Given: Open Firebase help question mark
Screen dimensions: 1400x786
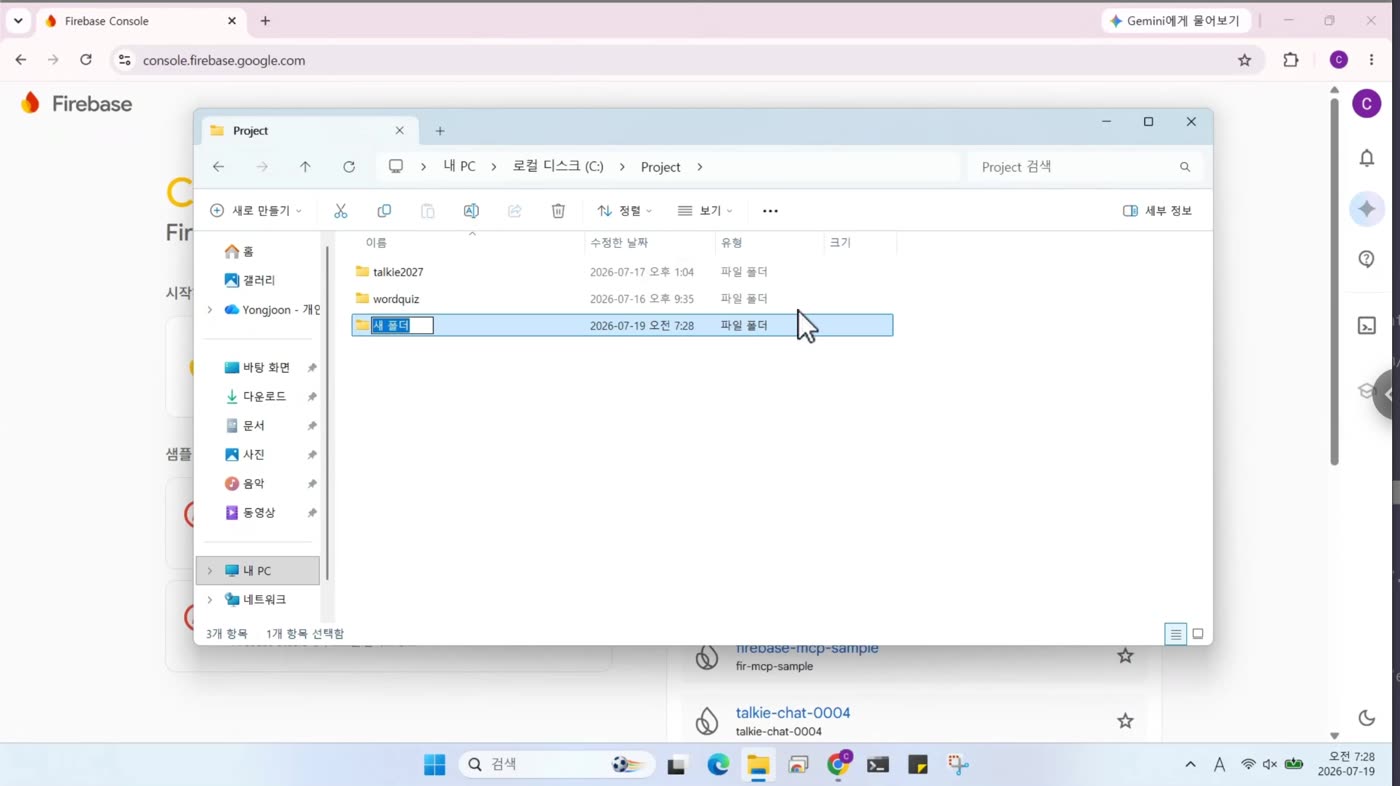Looking at the screenshot, I should click(x=1367, y=259).
